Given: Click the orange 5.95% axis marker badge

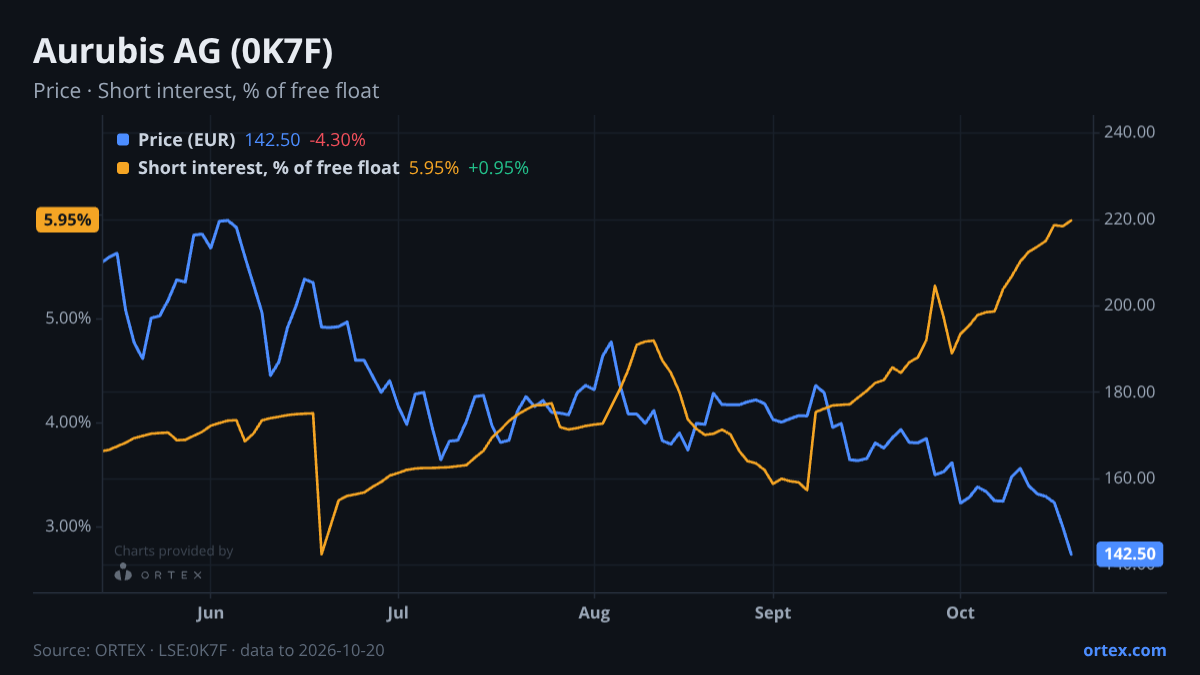Looking at the screenshot, I should 68,220.
